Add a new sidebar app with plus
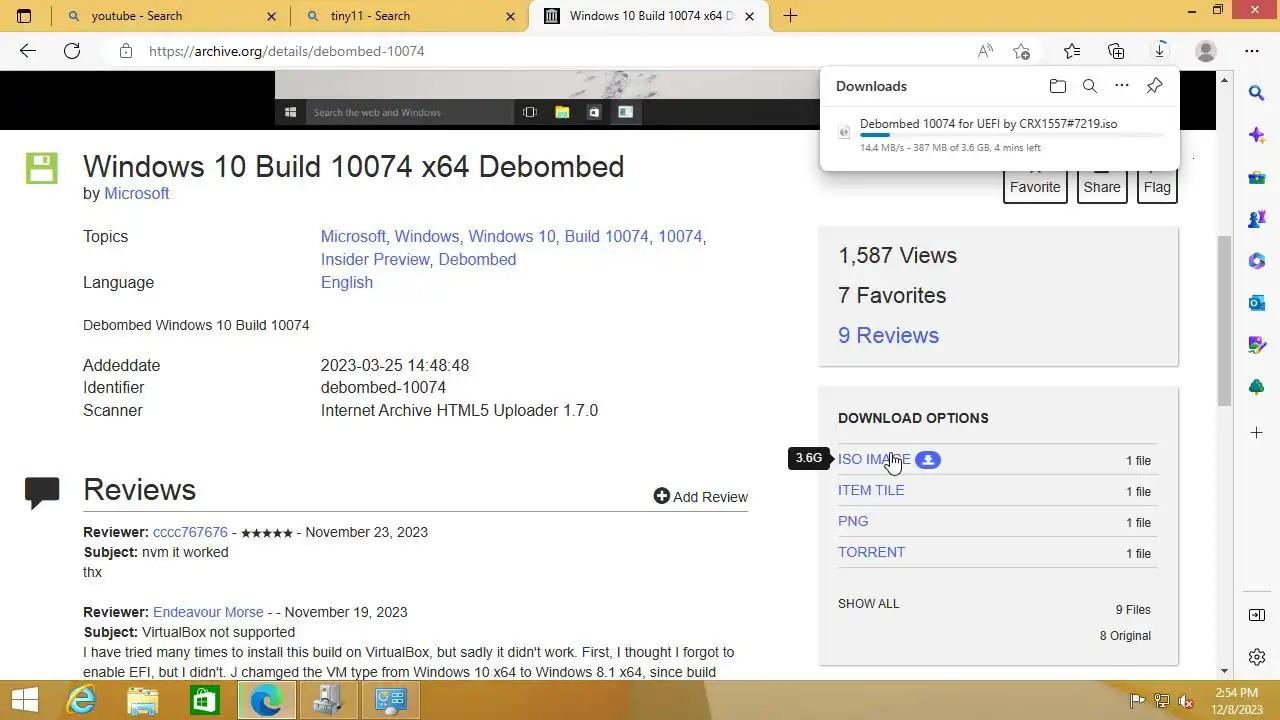This screenshot has height=720, width=1280. (1257, 432)
